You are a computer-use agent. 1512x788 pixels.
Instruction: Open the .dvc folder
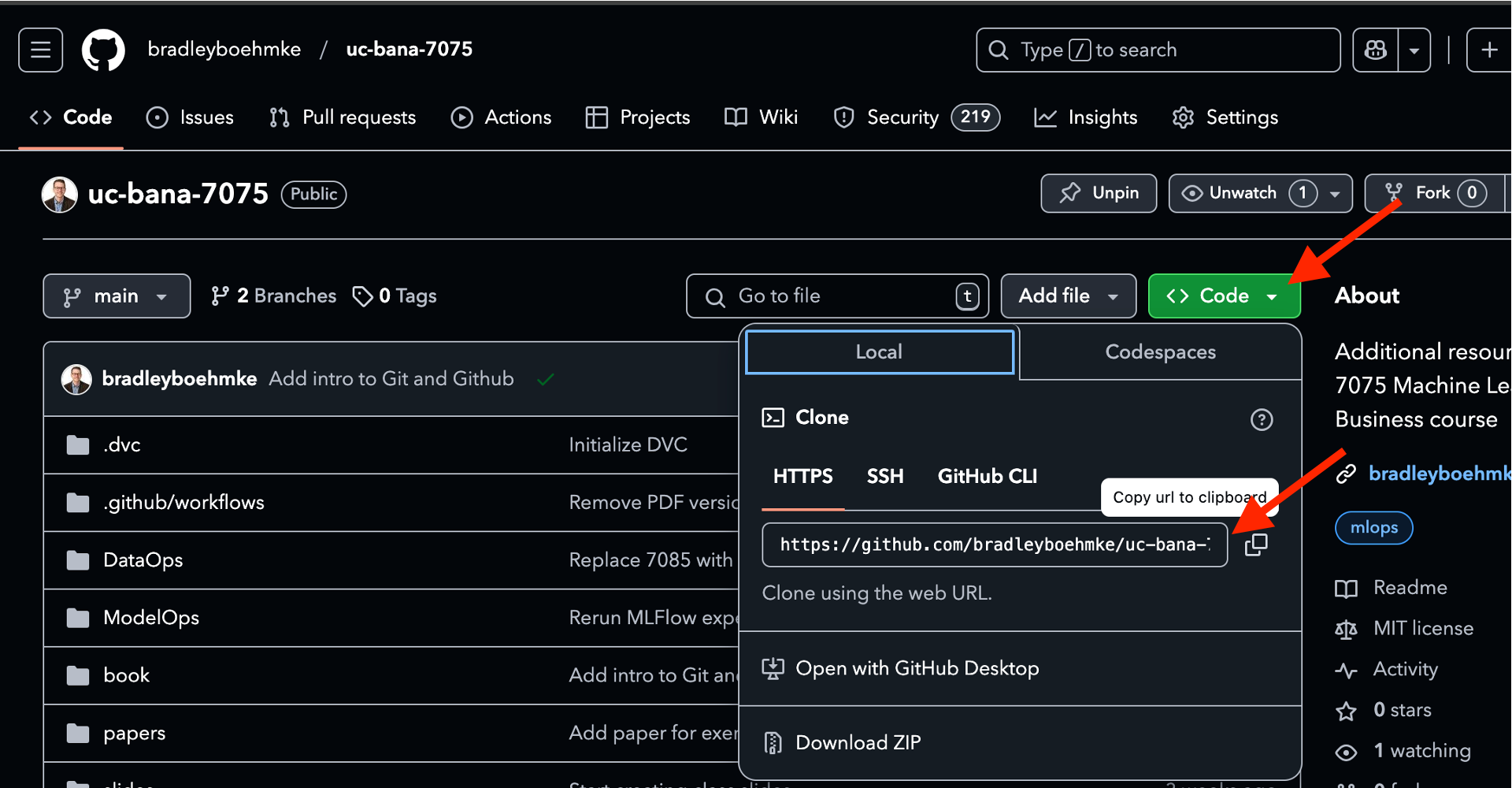coord(122,445)
